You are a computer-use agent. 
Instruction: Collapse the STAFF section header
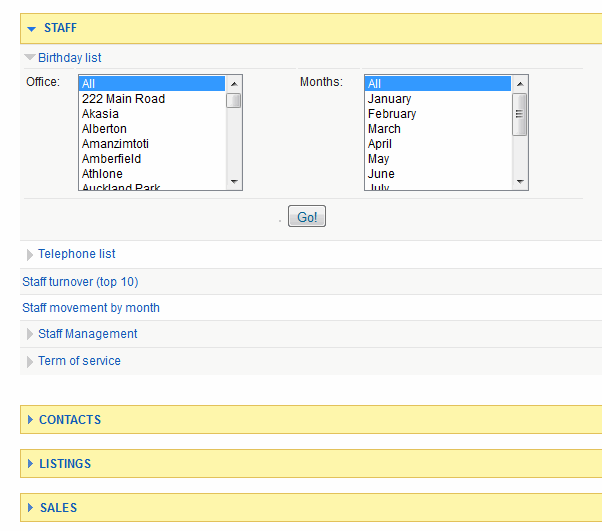[x=60, y=28]
